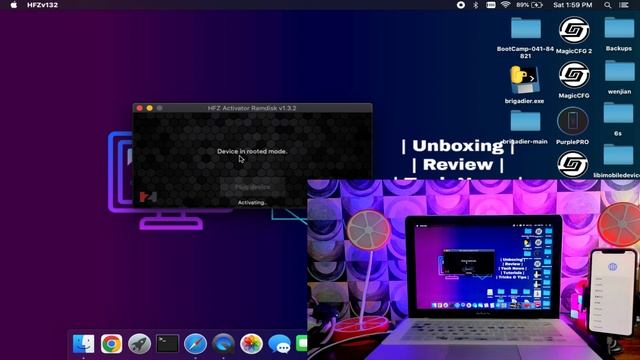Click the dimmed button in HFZ Activator
This screenshot has width=640, height=360.
pos(253,187)
